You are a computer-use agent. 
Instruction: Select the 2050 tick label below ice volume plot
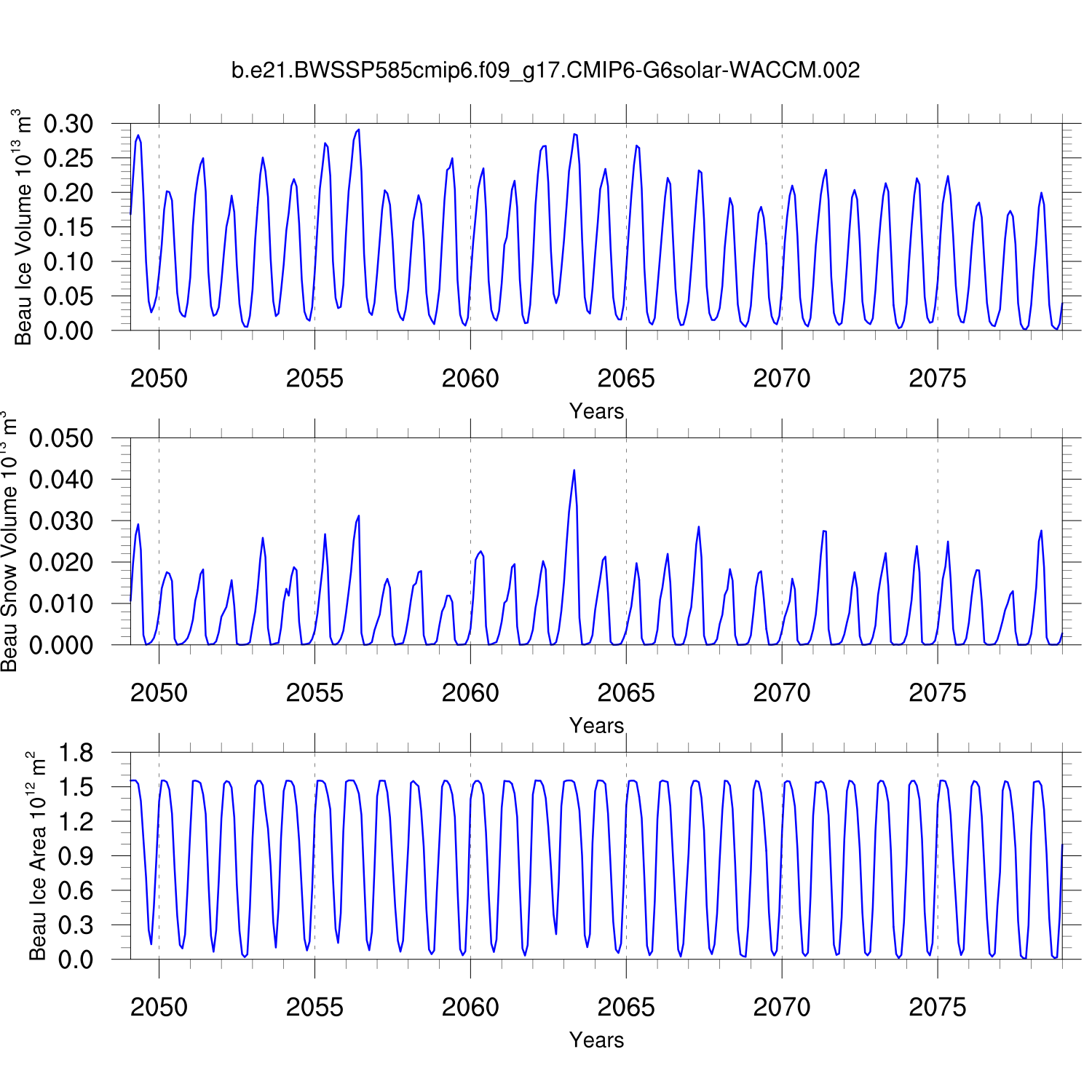[159, 379]
